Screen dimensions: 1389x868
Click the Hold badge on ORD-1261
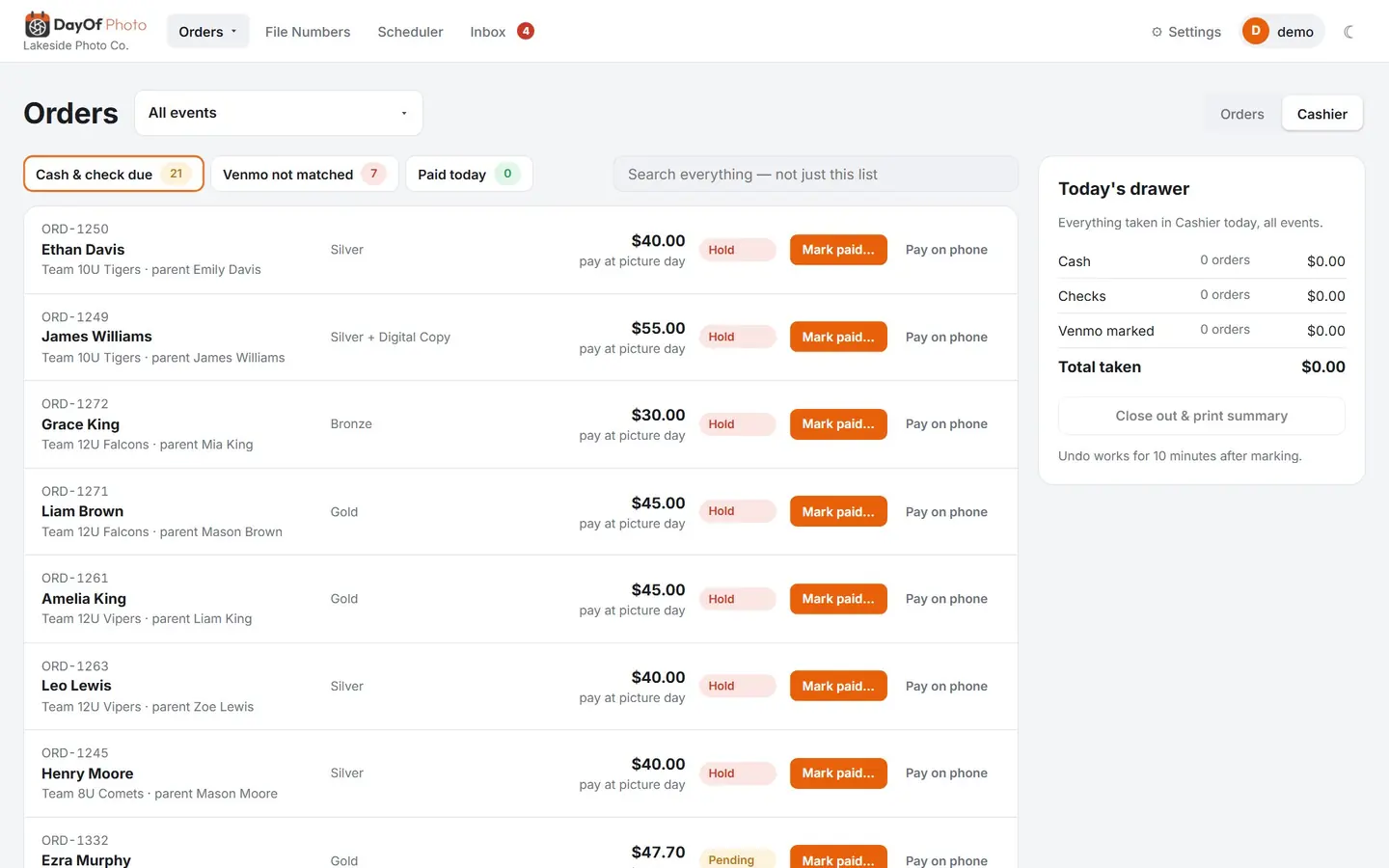(x=737, y=599)
